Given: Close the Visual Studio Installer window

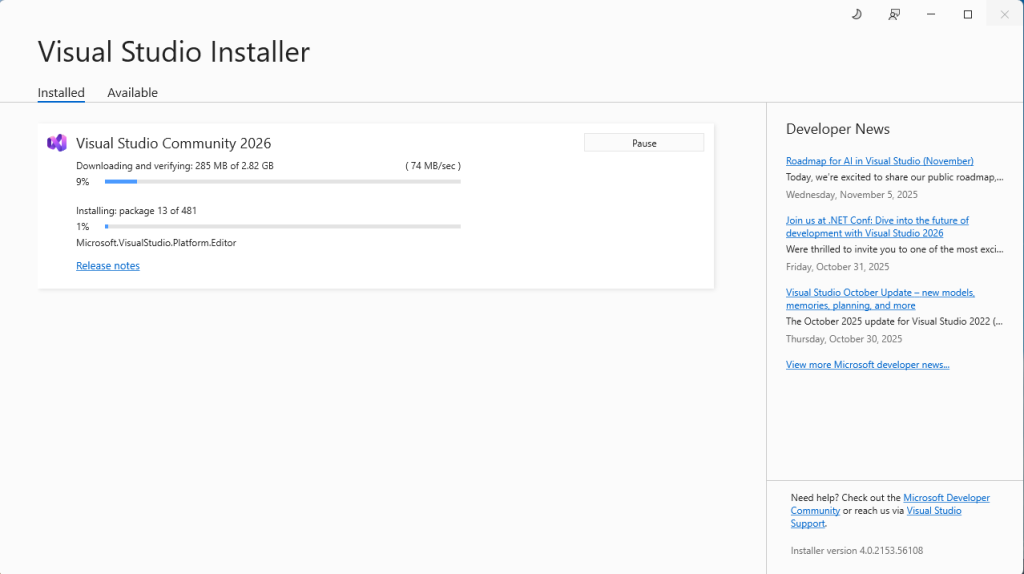Looking at the screenshot, I should pyautogui.click(x=1004, y=14).
